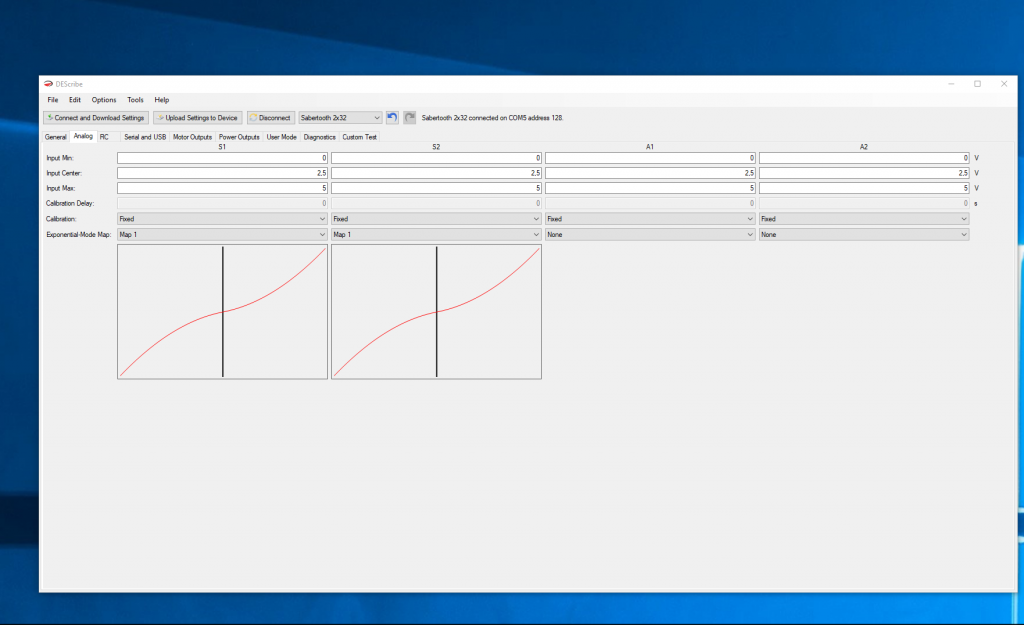Click the A1 Input Min field
The image size is (1024, 625).
pyautogui.click(x=650, y=158)
